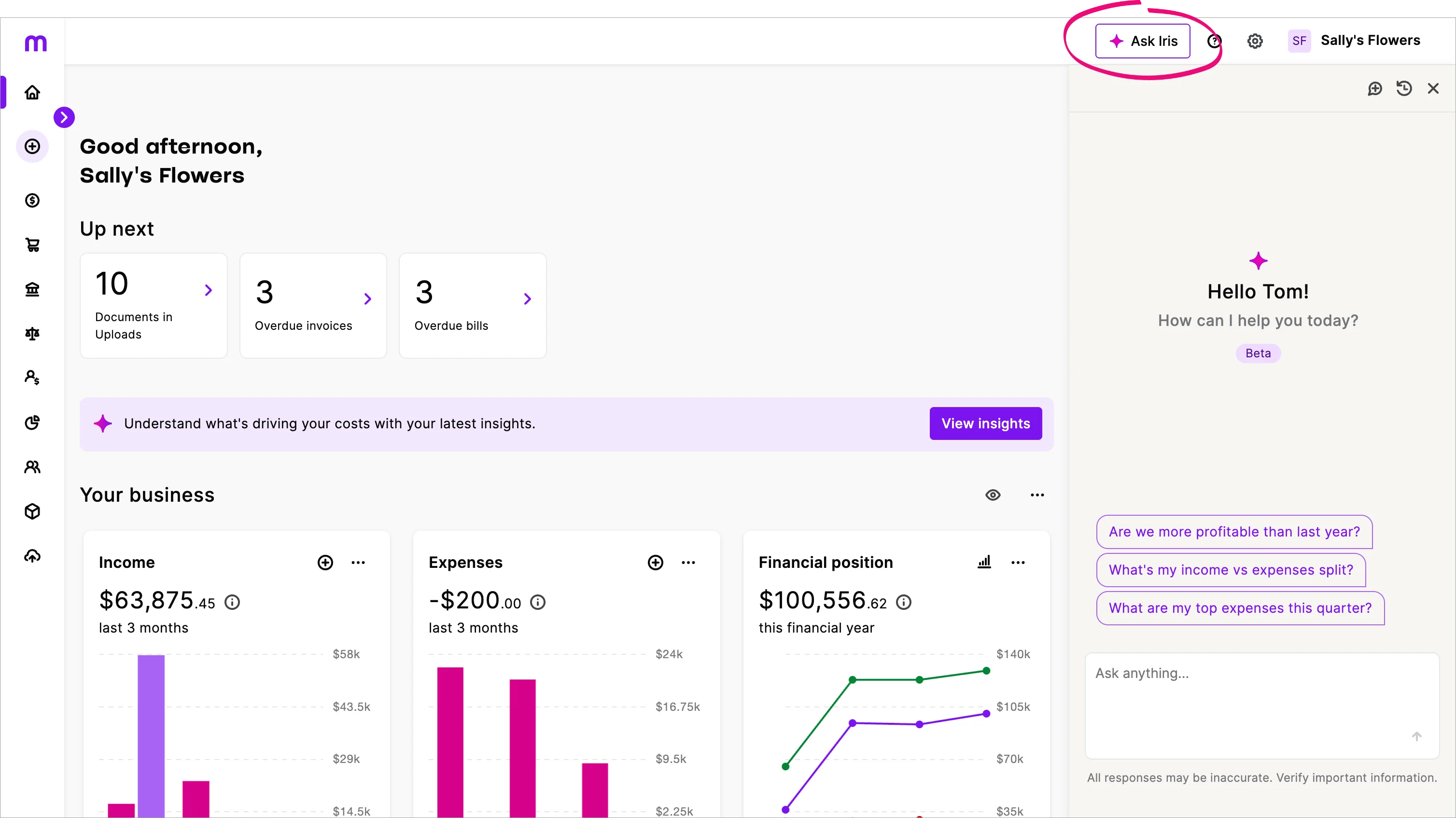Open the Banking building icon
1456x818 pixels.
[x=32, y=289]
